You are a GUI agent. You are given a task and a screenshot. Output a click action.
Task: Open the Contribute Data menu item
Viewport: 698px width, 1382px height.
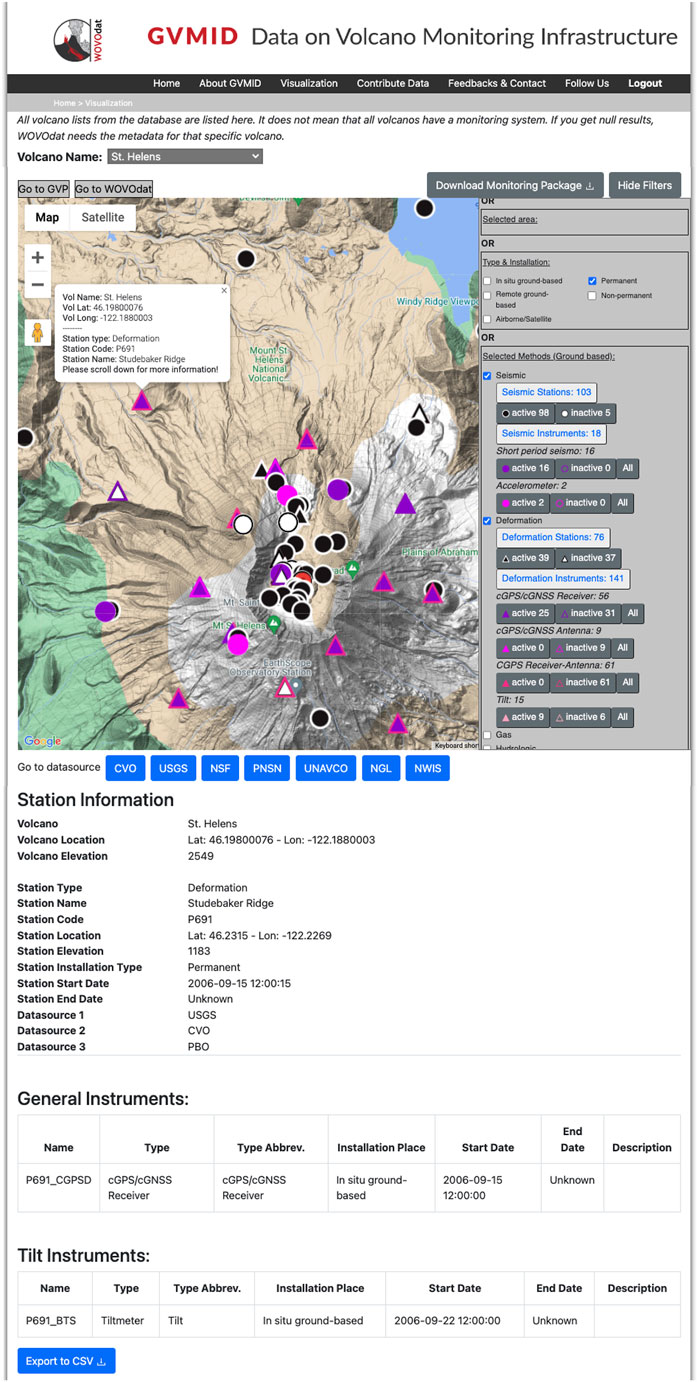pyautogui.click(x=393, y=84)
